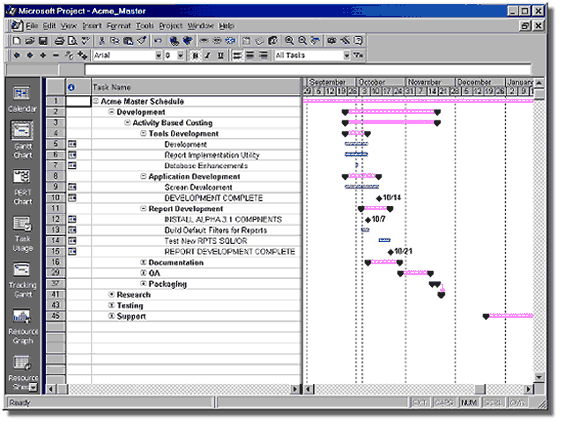Open Task Usage view
570x426 pixels.
23,234
